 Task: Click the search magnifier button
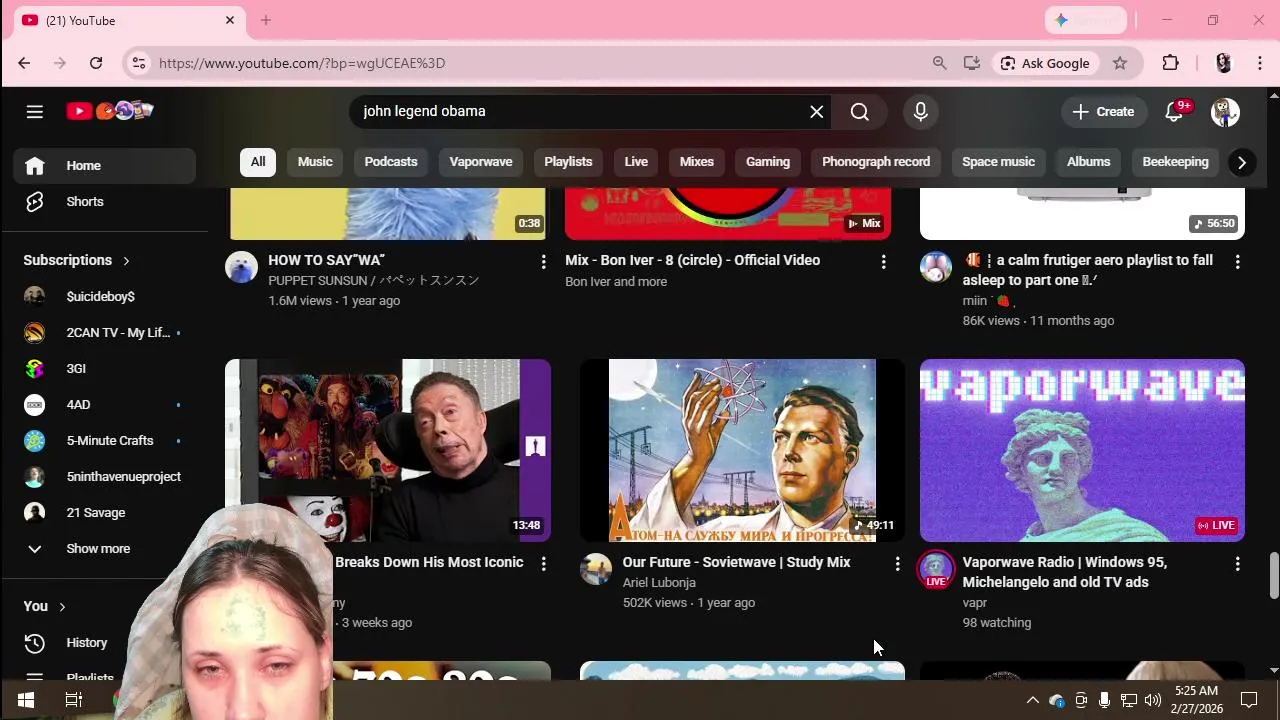(860, 111)
